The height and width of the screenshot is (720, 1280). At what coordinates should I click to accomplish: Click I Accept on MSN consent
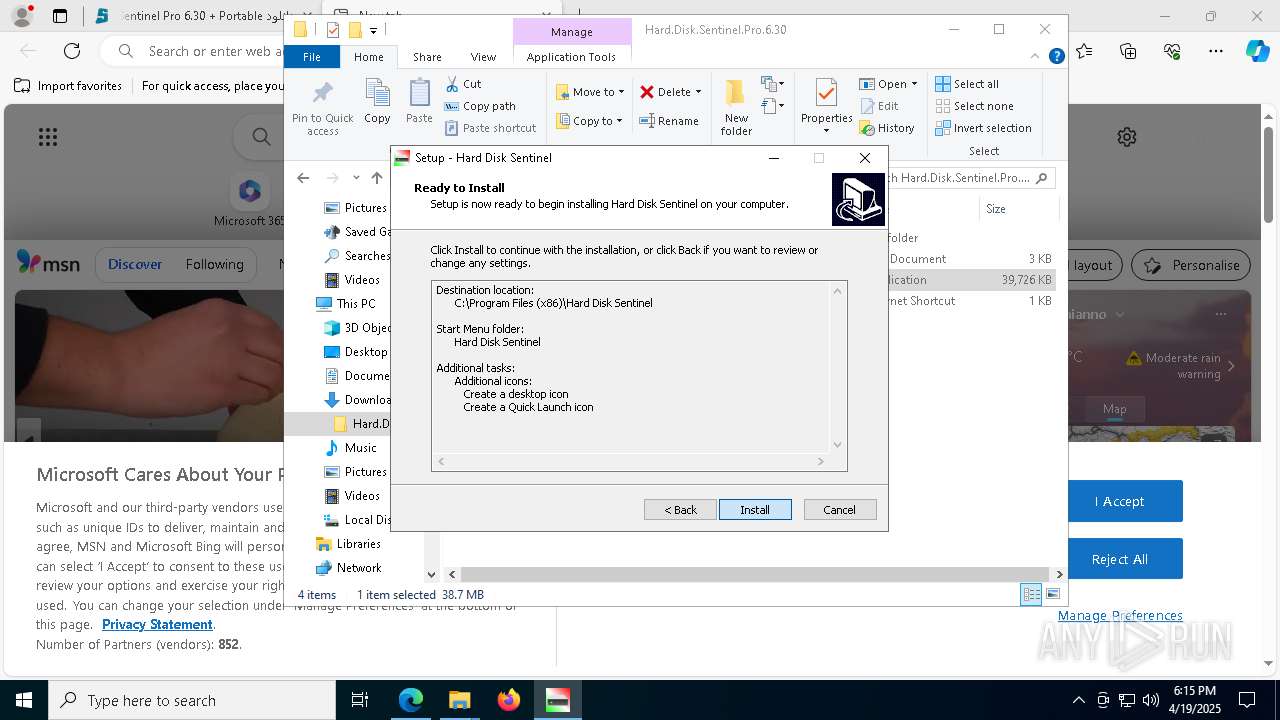tap(1119, 501)
